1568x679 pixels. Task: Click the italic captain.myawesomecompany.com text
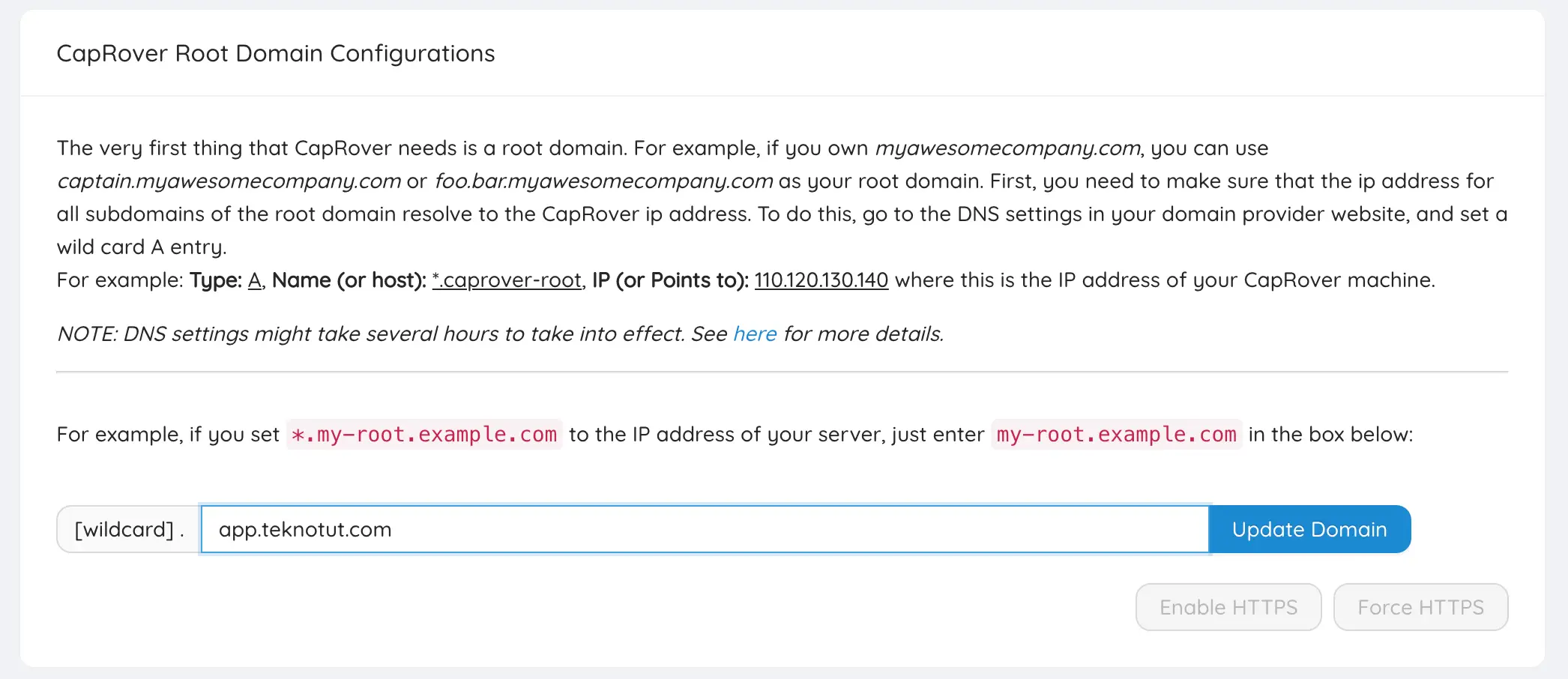click(x=229, y=181)
